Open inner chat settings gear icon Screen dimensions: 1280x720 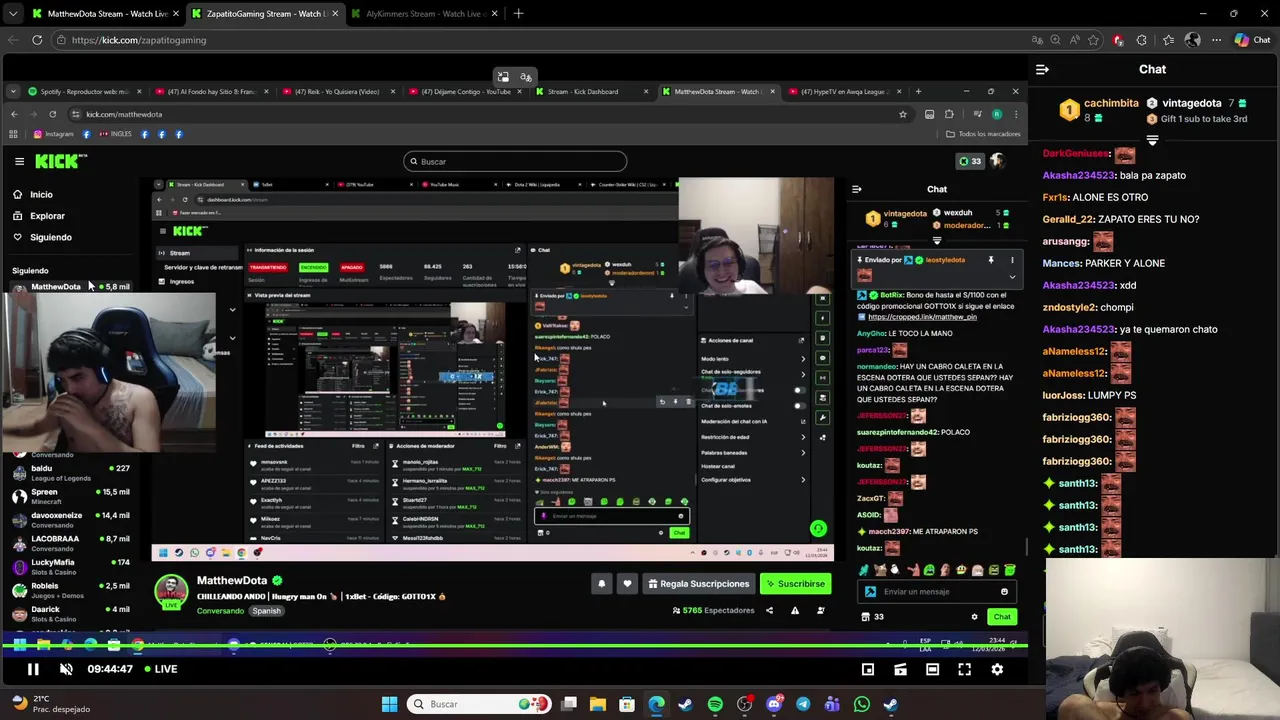click(x=974, y=617)
